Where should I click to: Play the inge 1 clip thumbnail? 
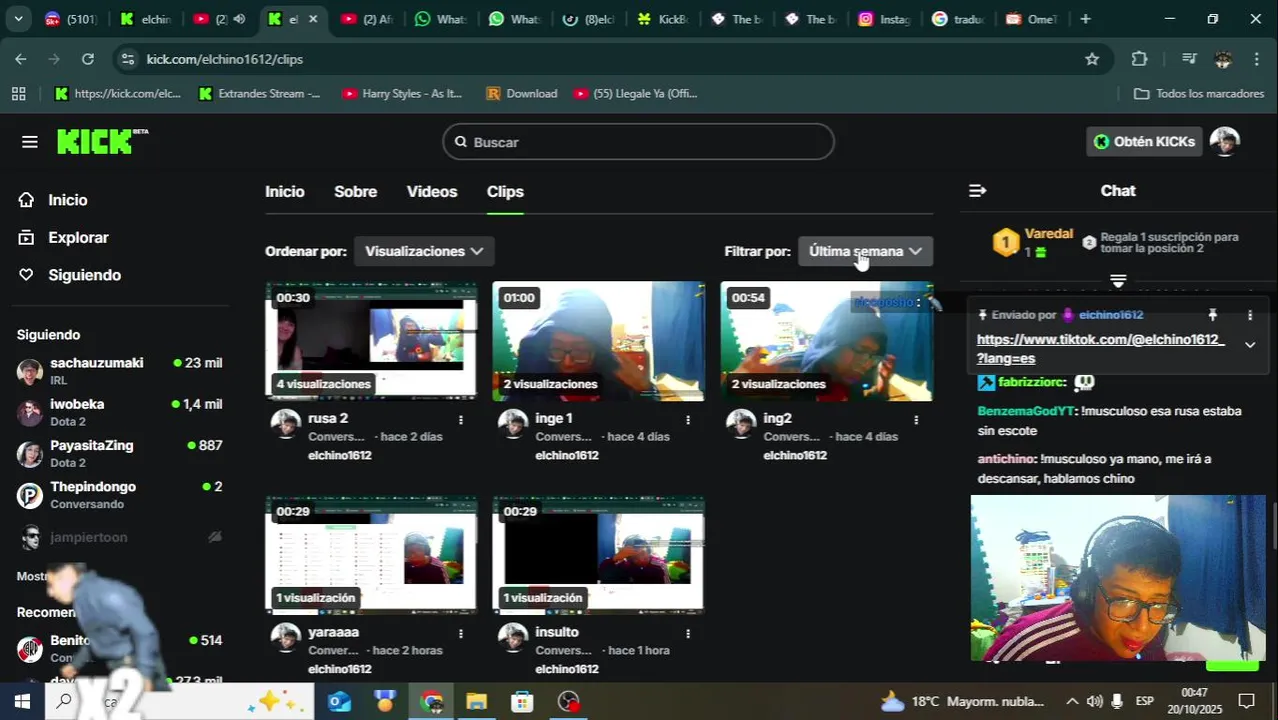tap(598, 341)
